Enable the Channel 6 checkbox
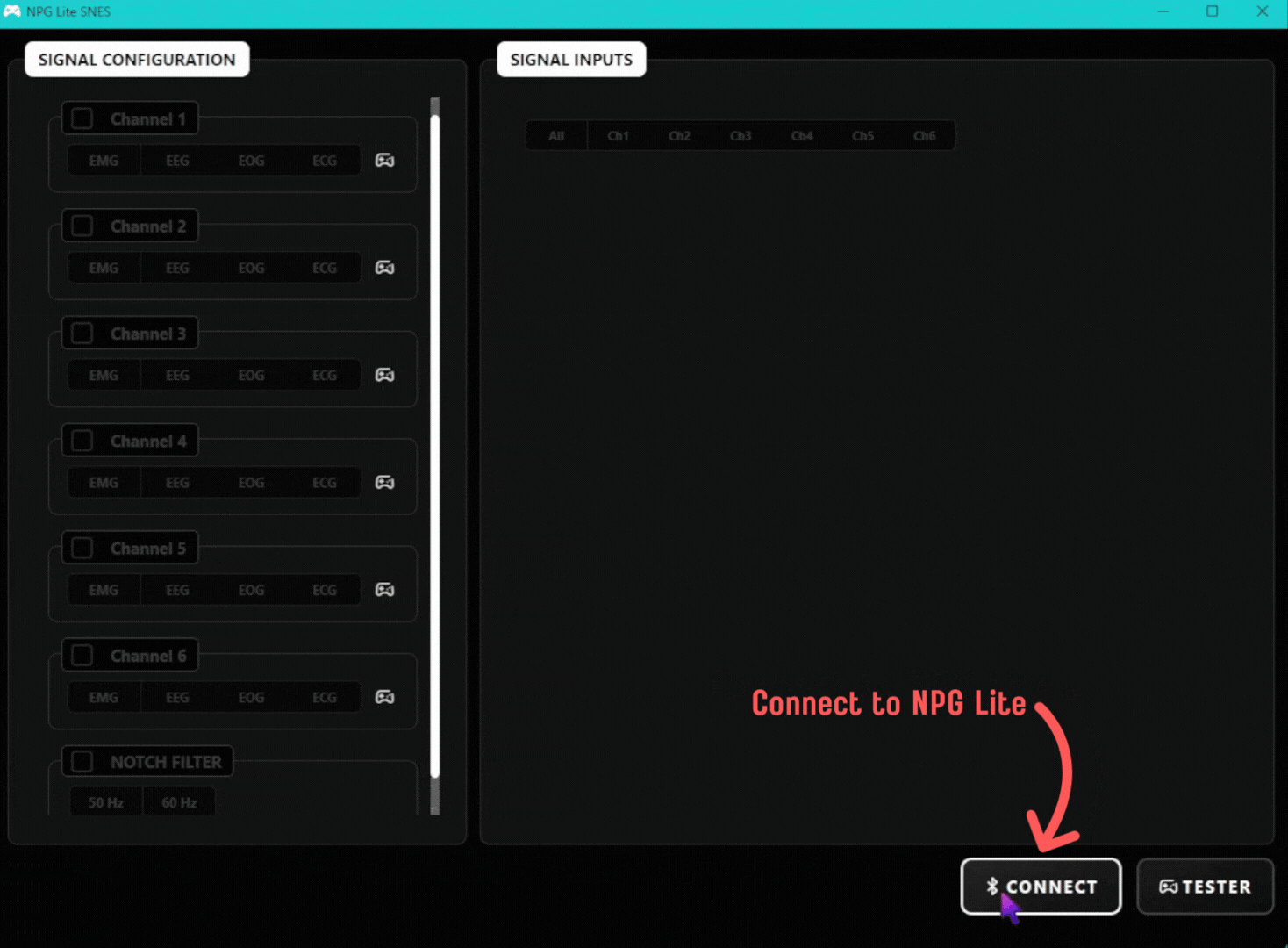 82,655
